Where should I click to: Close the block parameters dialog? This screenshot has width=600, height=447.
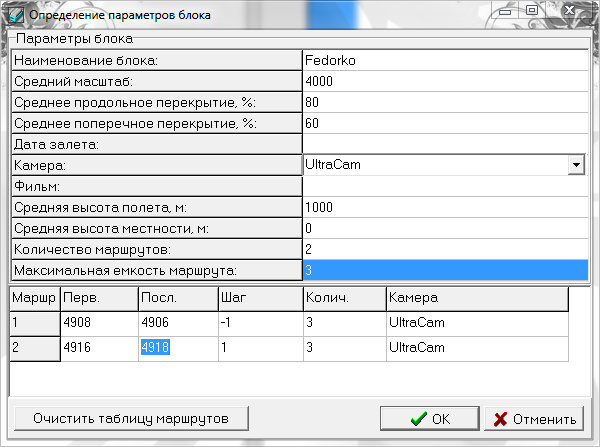coord(569,11)
